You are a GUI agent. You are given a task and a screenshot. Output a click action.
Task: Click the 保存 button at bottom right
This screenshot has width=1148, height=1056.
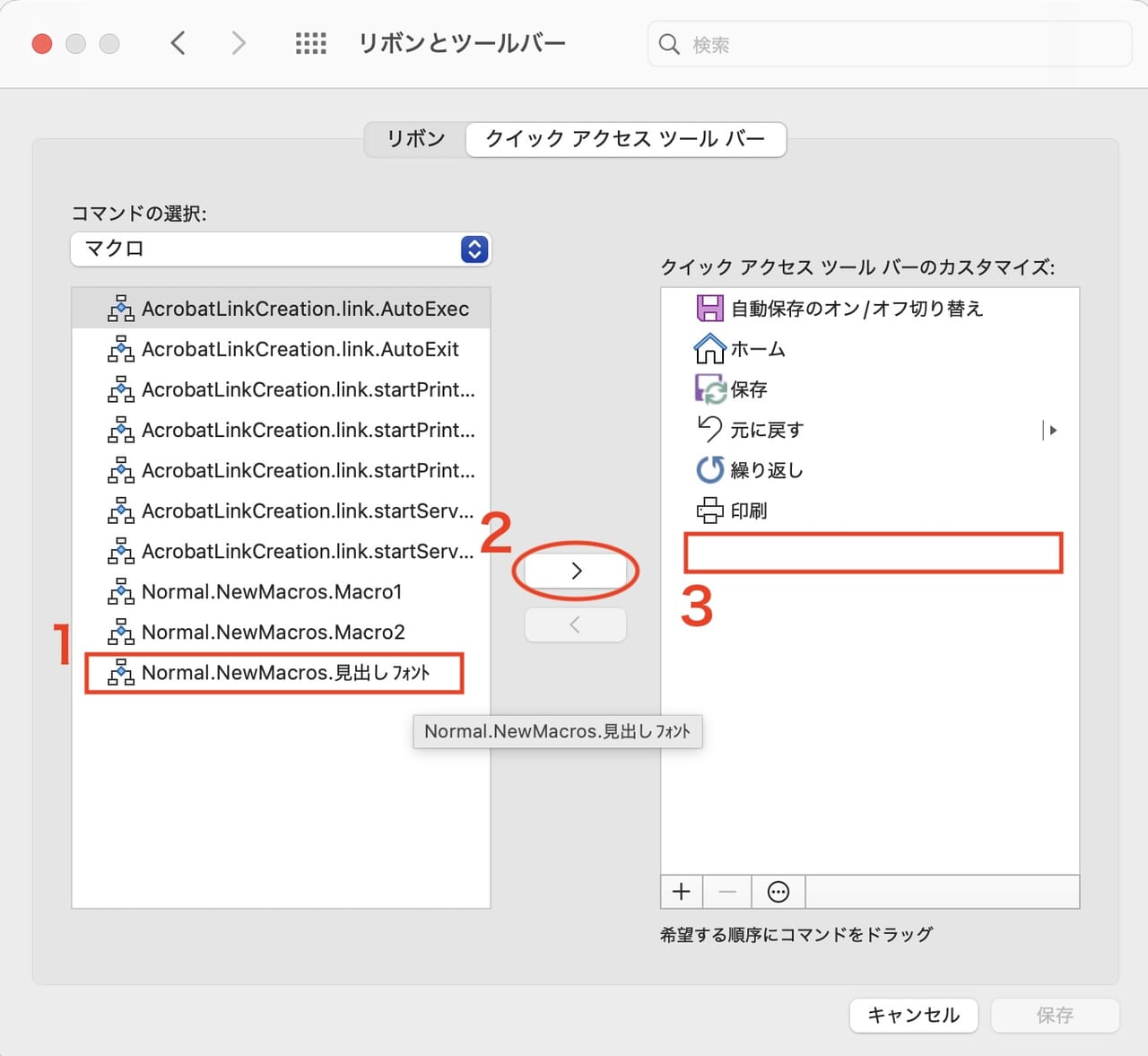tap(1055, 1016)
